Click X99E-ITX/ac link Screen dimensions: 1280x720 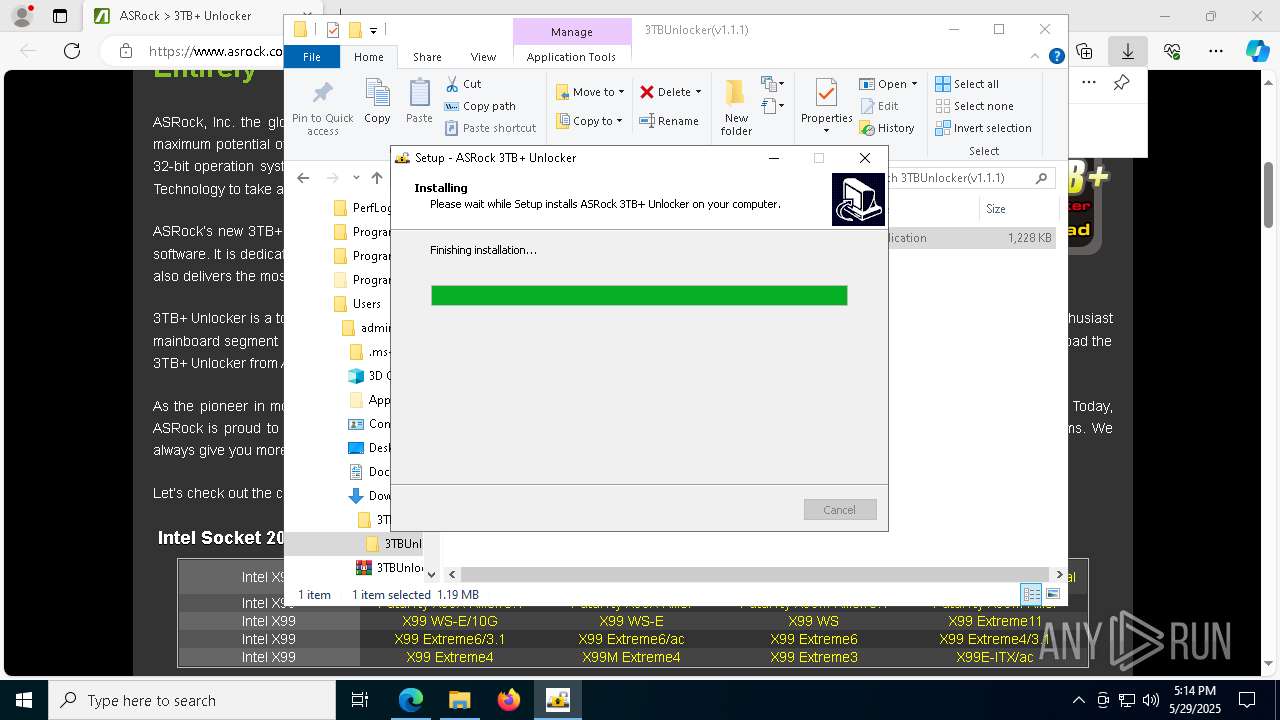coord(995,657)
